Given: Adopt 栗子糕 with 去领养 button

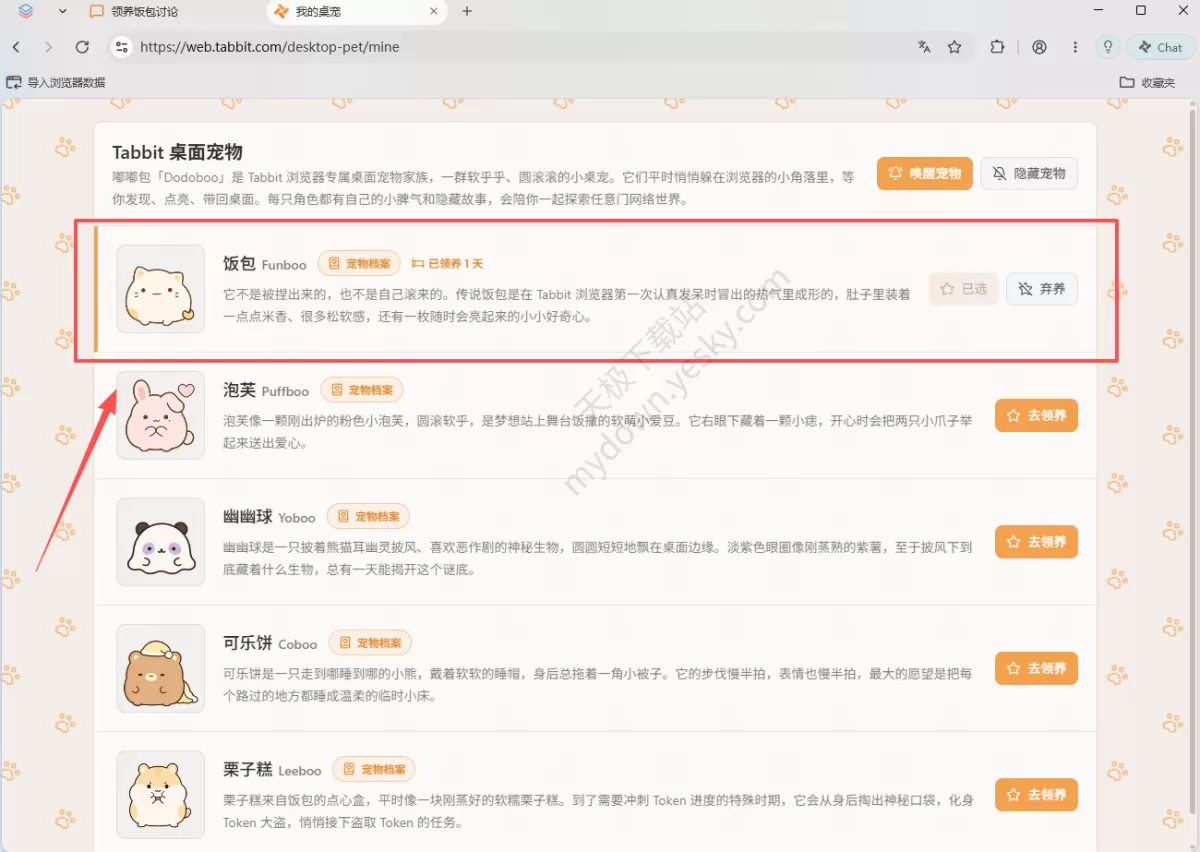Looking at the screenshot, I should point(1036,794).
